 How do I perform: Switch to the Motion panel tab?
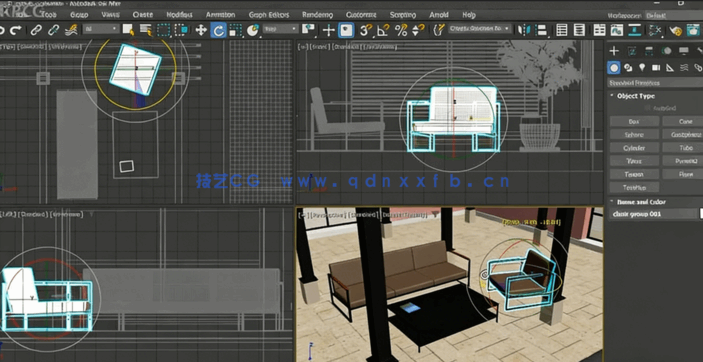pyautogui.click(x=667, y=51)
